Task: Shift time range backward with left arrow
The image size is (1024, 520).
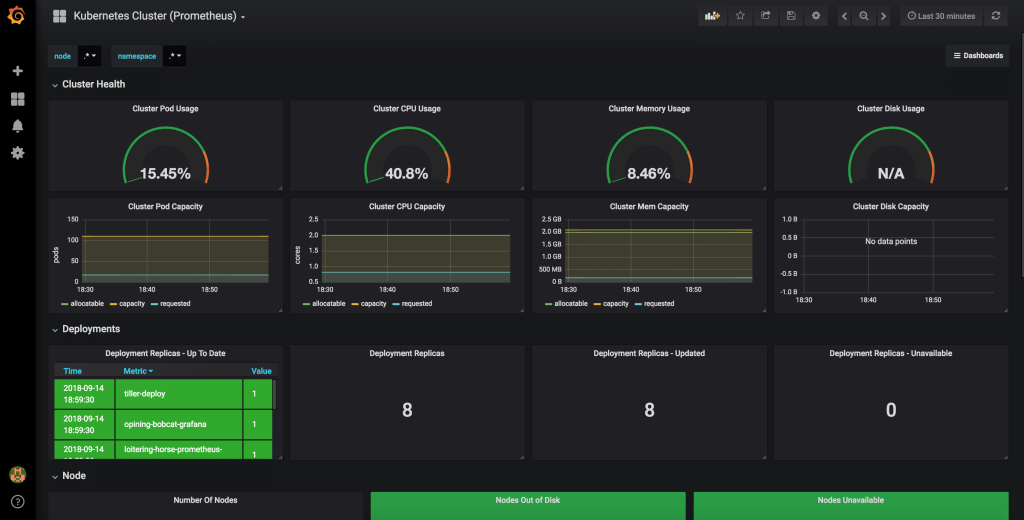Action: 844,16
